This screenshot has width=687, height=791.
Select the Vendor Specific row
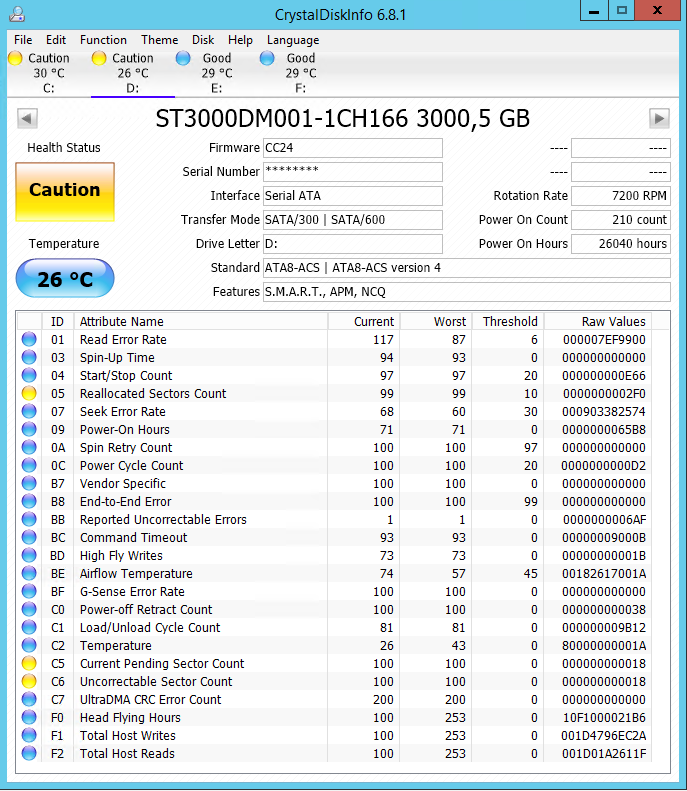tap(334, 483)
